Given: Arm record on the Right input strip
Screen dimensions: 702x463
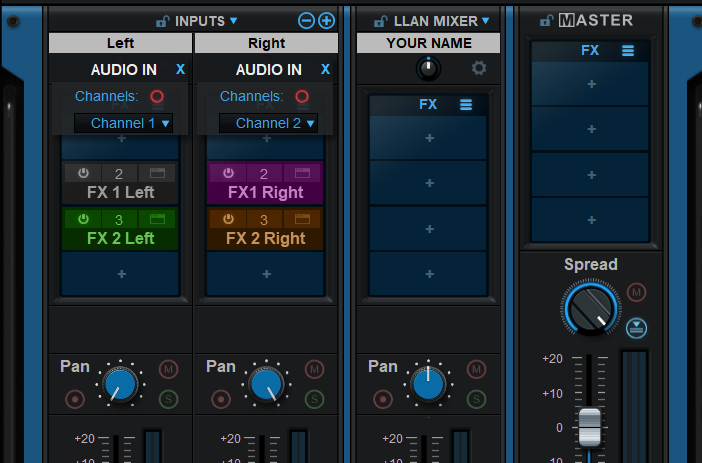Looking at the screenshot, I should [x=221, y=399].
